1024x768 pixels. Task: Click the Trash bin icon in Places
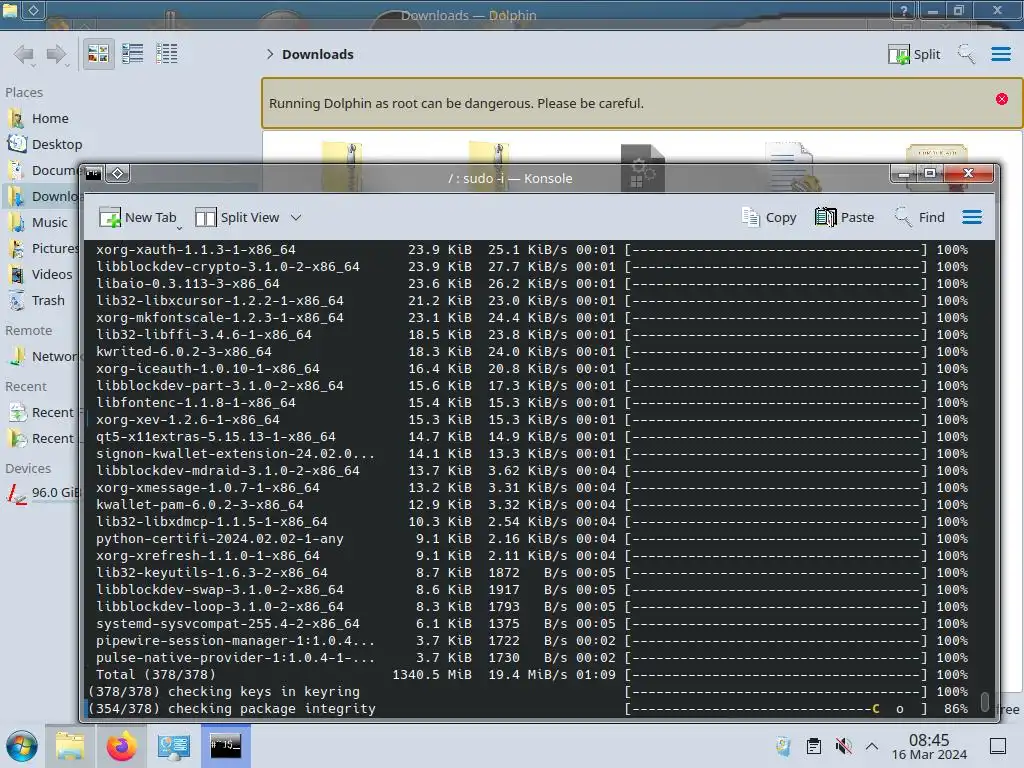pos(16,301)
